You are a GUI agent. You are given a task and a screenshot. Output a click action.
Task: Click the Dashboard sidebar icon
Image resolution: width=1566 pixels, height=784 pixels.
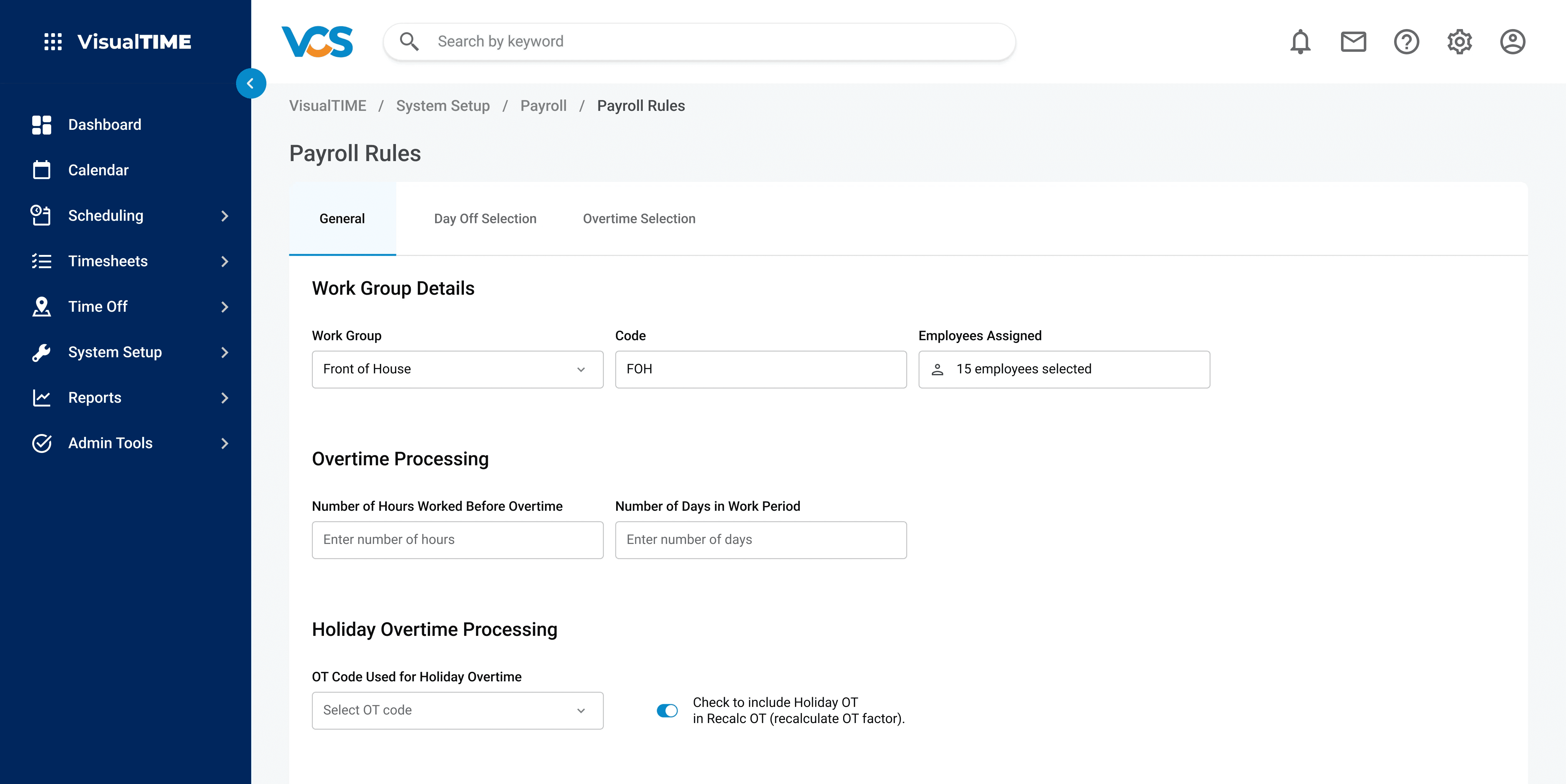point(41,124)
